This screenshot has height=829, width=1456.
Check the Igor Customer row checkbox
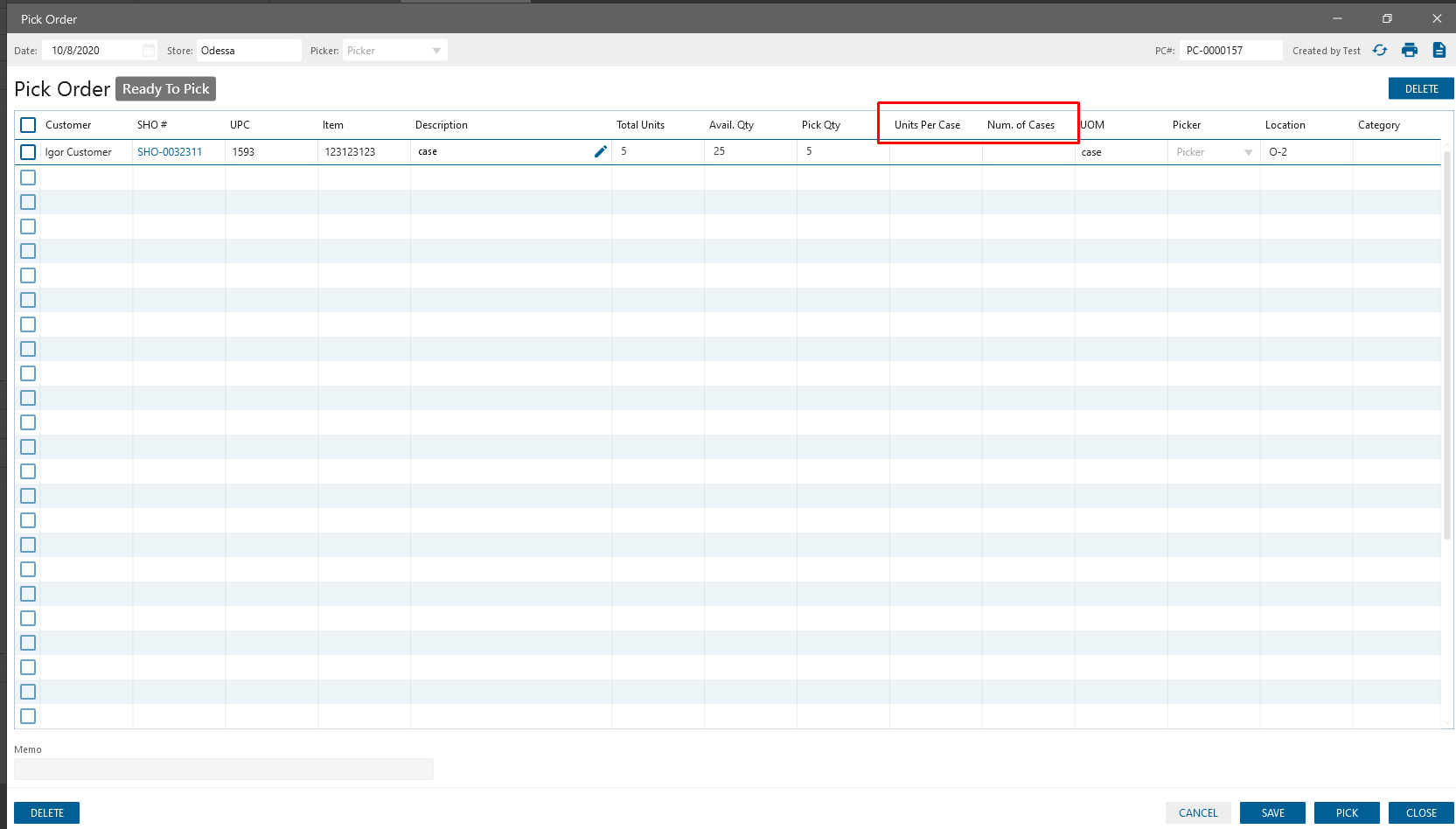[x=28, y=152]
